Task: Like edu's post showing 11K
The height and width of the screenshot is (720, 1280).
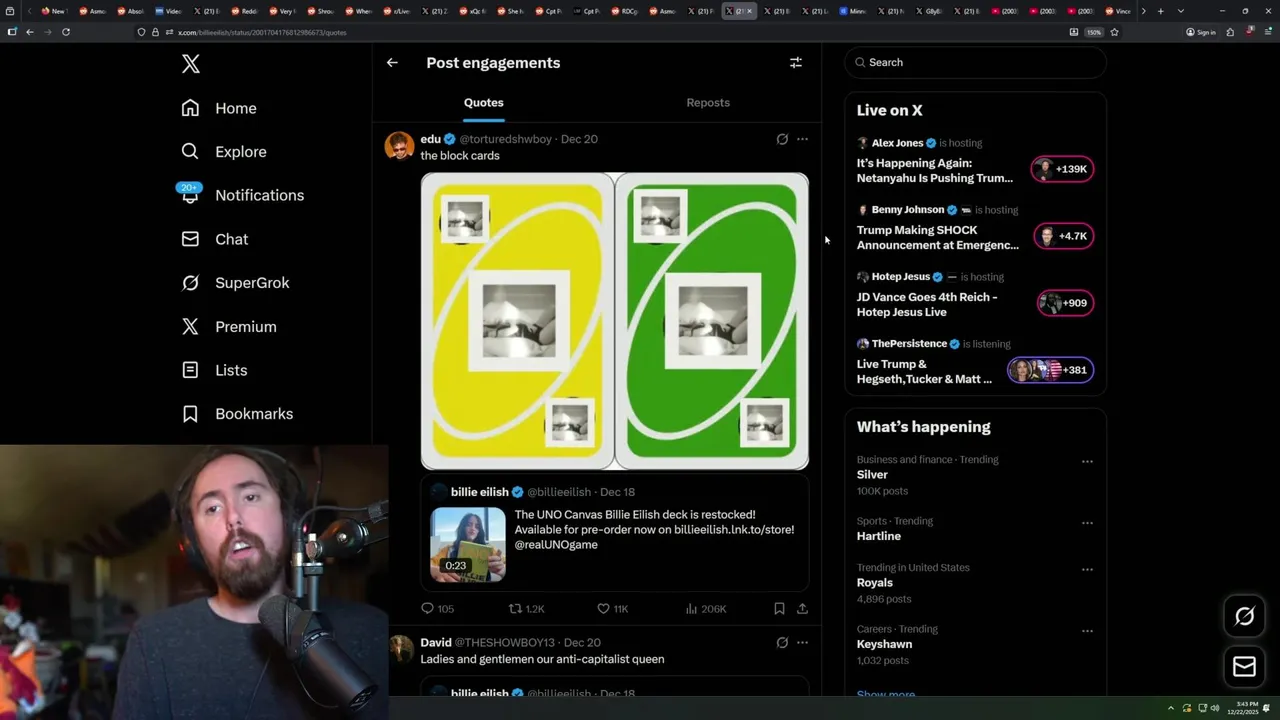Action: pos(612,608)
